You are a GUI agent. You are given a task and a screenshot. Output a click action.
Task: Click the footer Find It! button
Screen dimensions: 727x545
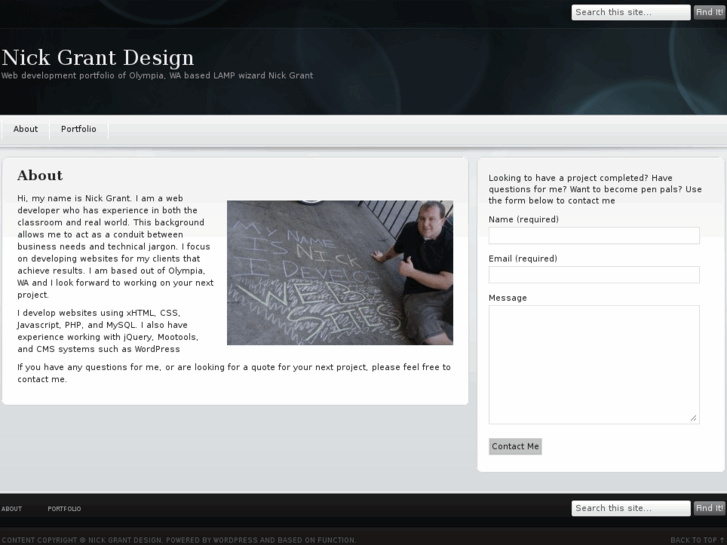(x=709, y=508)
